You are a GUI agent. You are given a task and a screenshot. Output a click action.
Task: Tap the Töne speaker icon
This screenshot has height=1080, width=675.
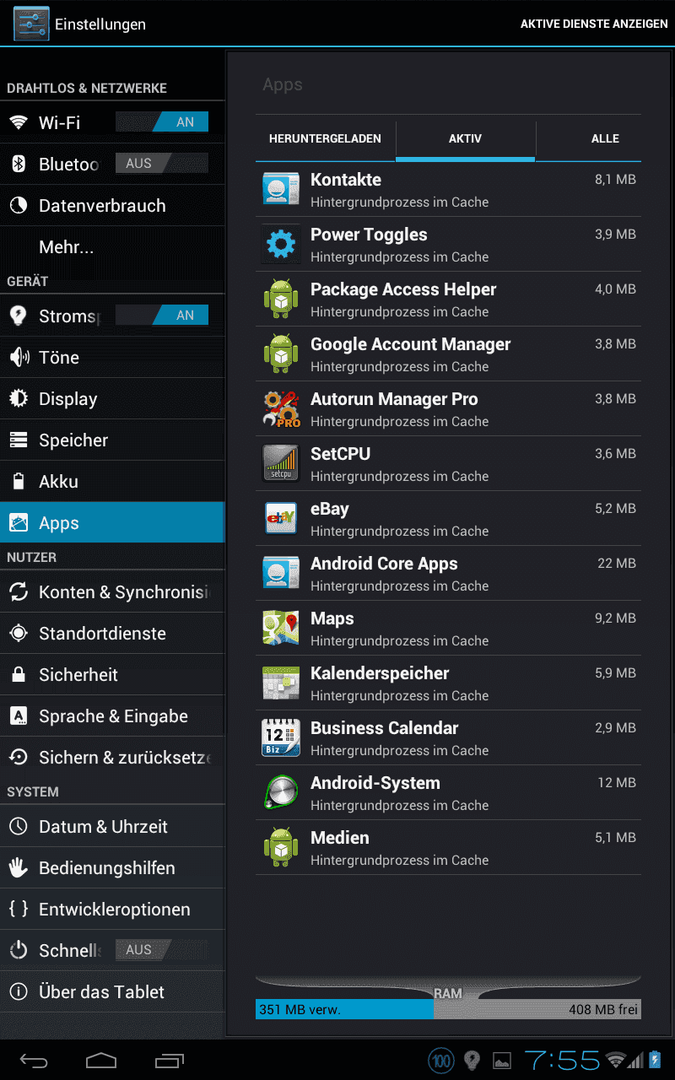pos(19,357)
